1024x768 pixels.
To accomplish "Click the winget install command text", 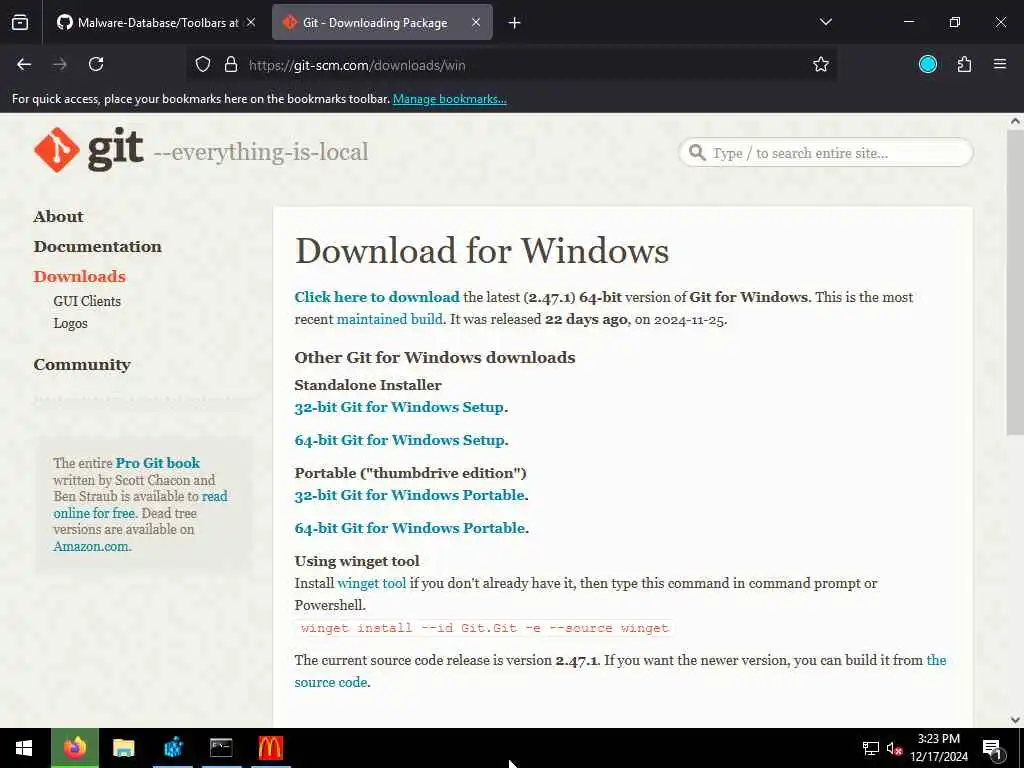I will coord(485,628).
